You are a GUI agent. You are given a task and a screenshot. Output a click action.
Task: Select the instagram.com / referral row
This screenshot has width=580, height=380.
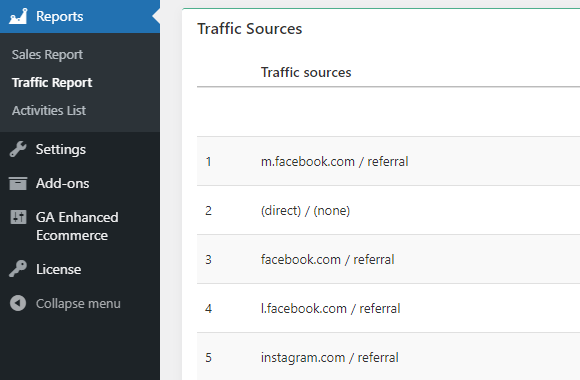pos(388,357)
